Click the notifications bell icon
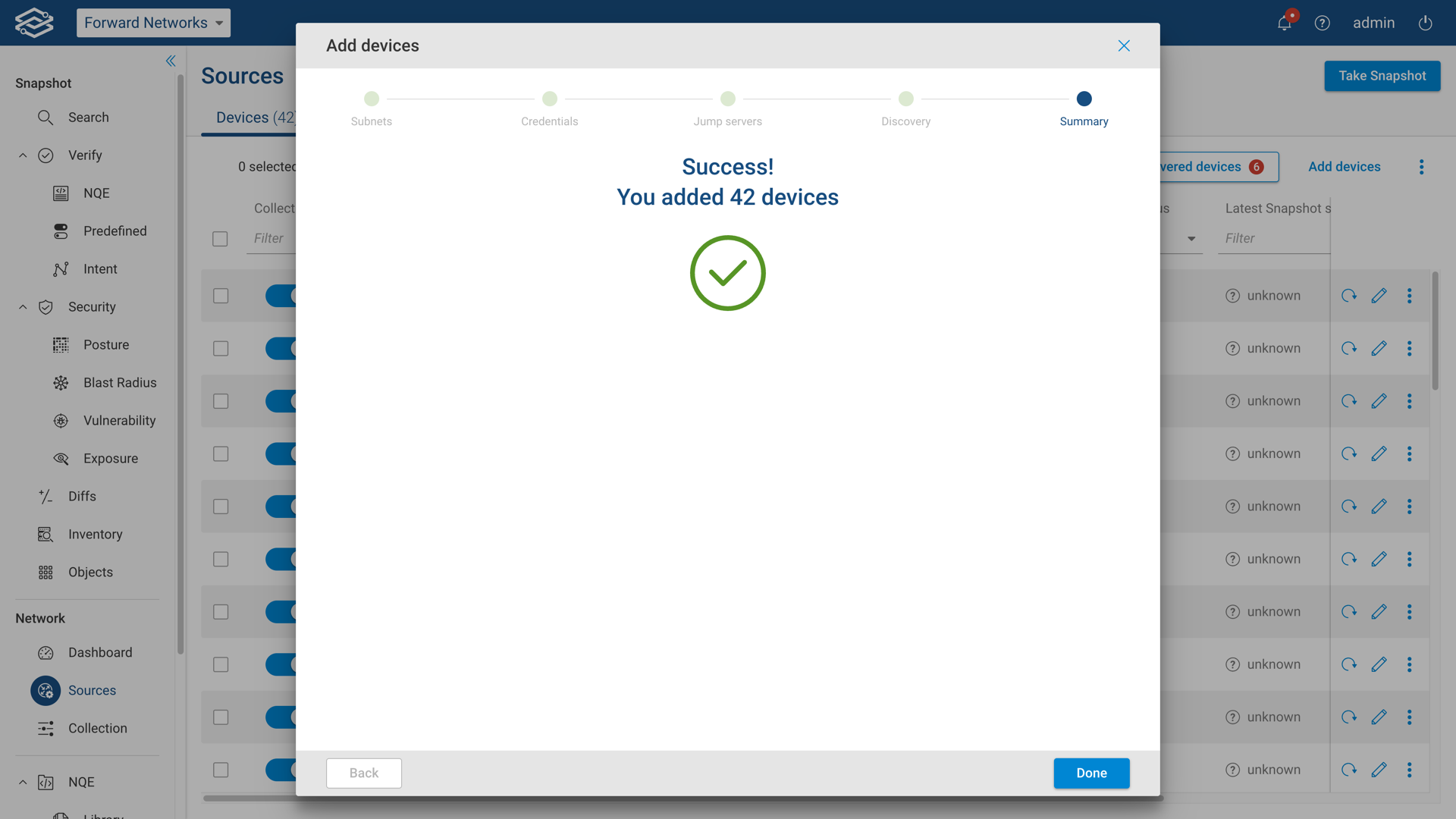 pos(1284,23)
